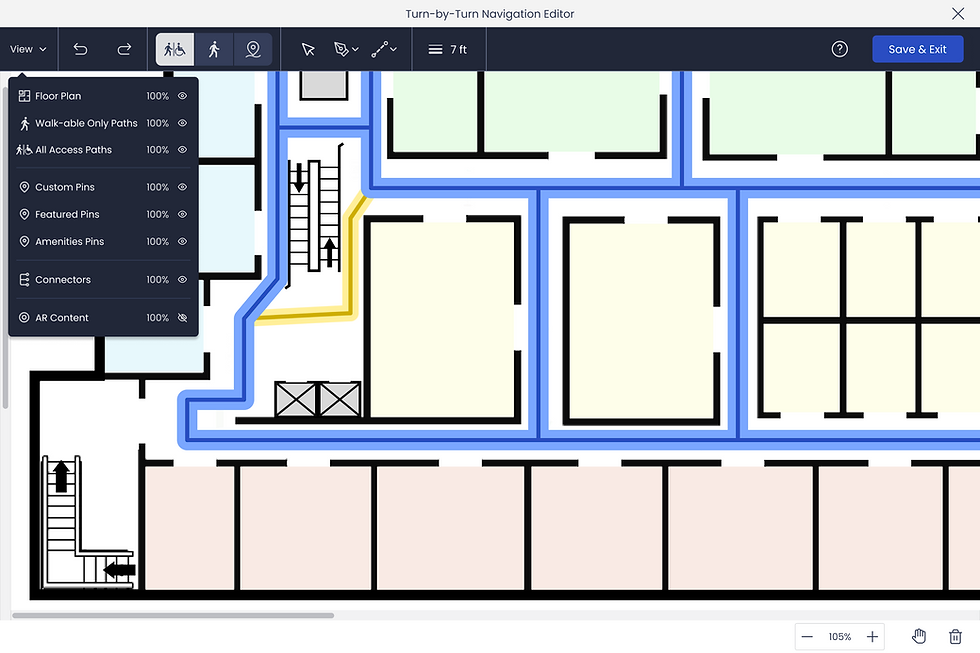Show the hidden AR Content layer
The width and height of the screenshot is (980, 653).
182,317
